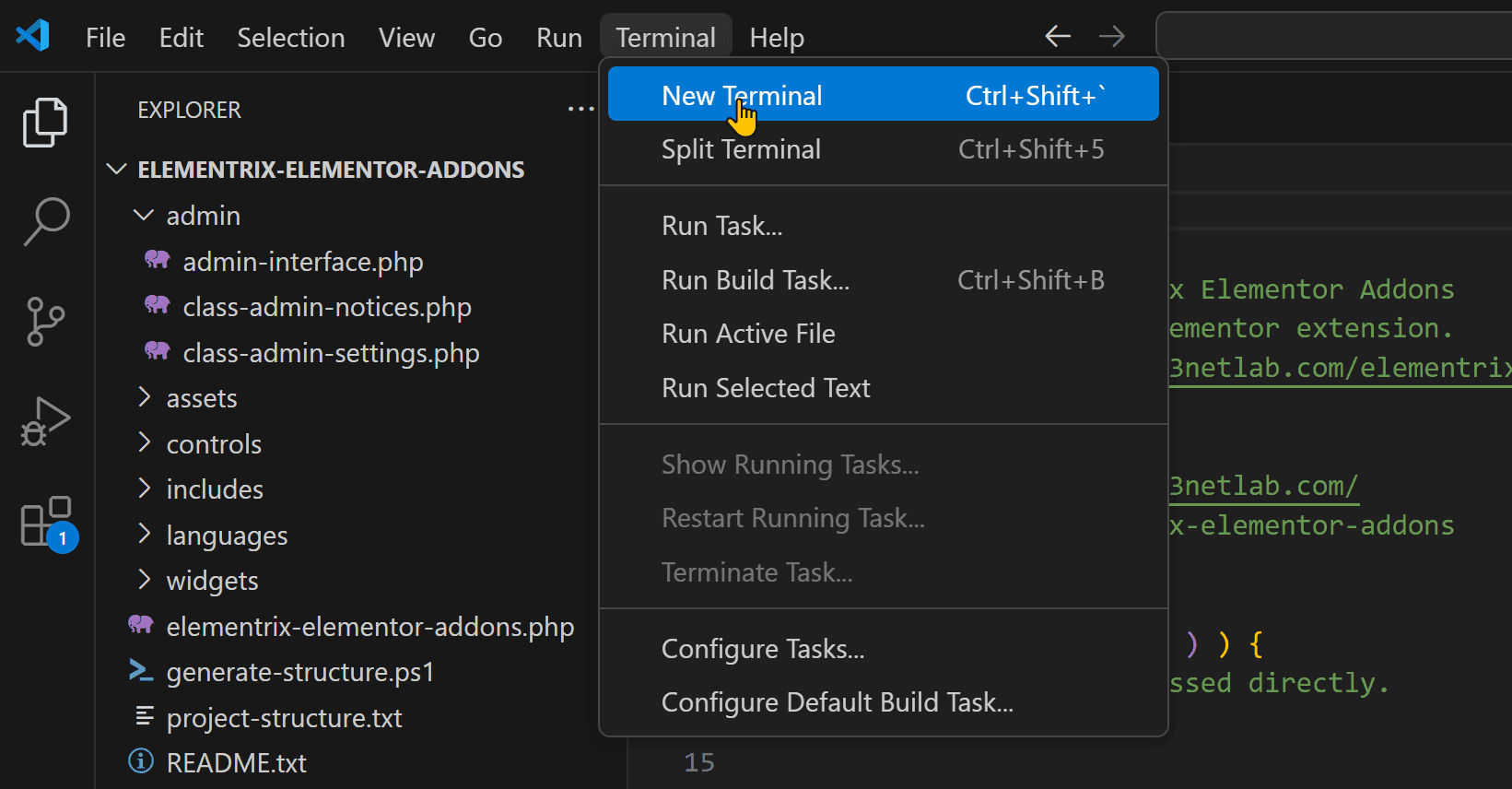Click the VS Code logo icon

pyautogui.click(x=33, y=37)
